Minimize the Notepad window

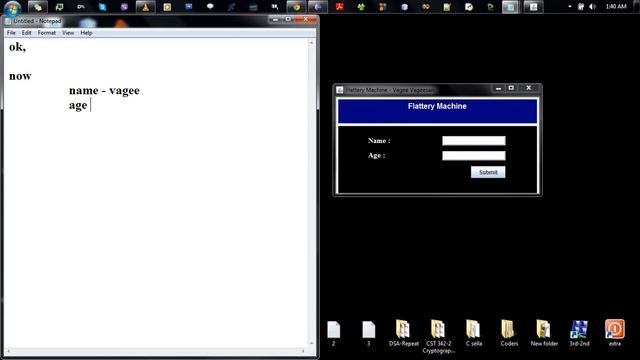pyautogui.click(x=276, y=19)
